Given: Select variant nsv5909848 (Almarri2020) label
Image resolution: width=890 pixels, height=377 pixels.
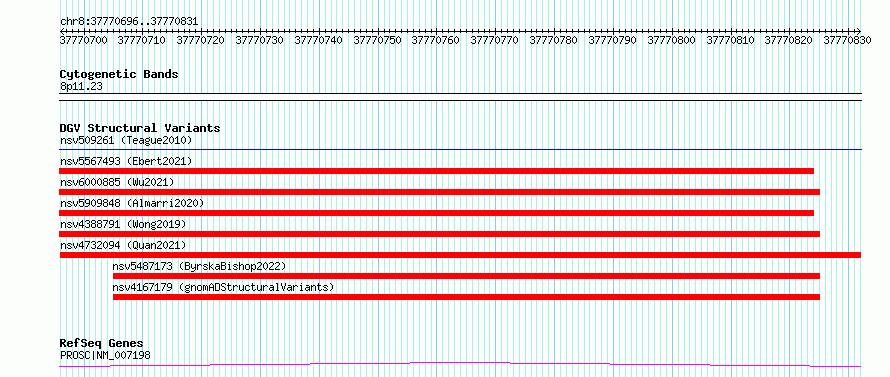Looking at the screenshot, I should point(132,203).
